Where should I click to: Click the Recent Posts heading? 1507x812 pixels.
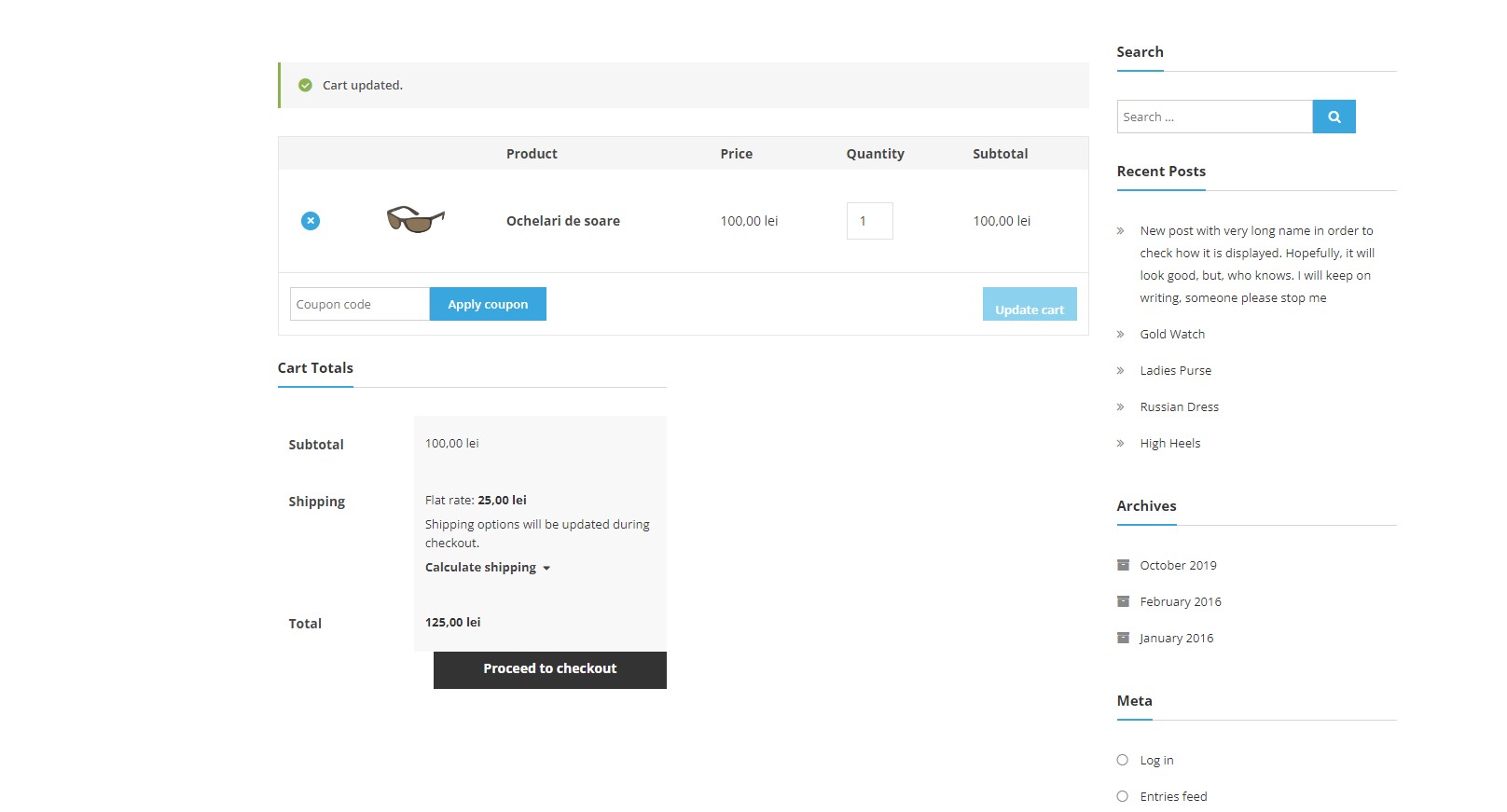pos(1161,172)
